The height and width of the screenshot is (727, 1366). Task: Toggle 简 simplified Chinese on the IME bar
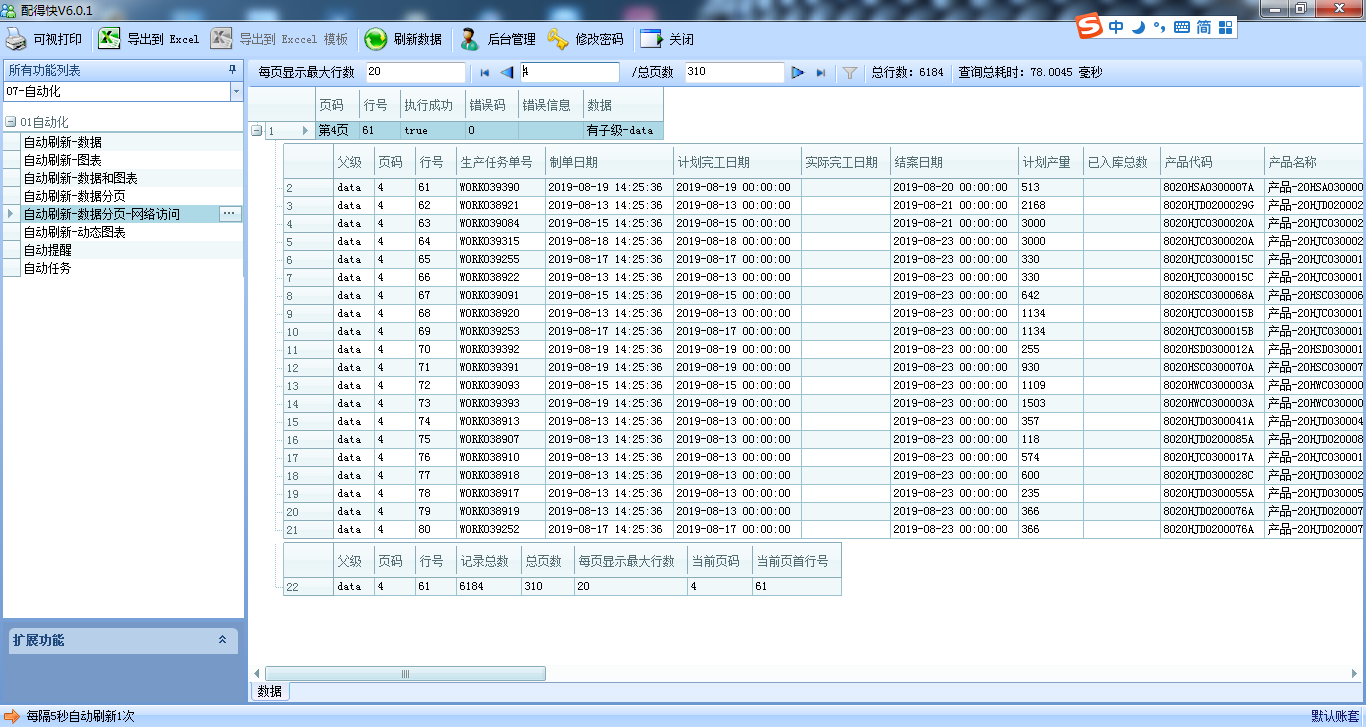(x=1203, y=27)
